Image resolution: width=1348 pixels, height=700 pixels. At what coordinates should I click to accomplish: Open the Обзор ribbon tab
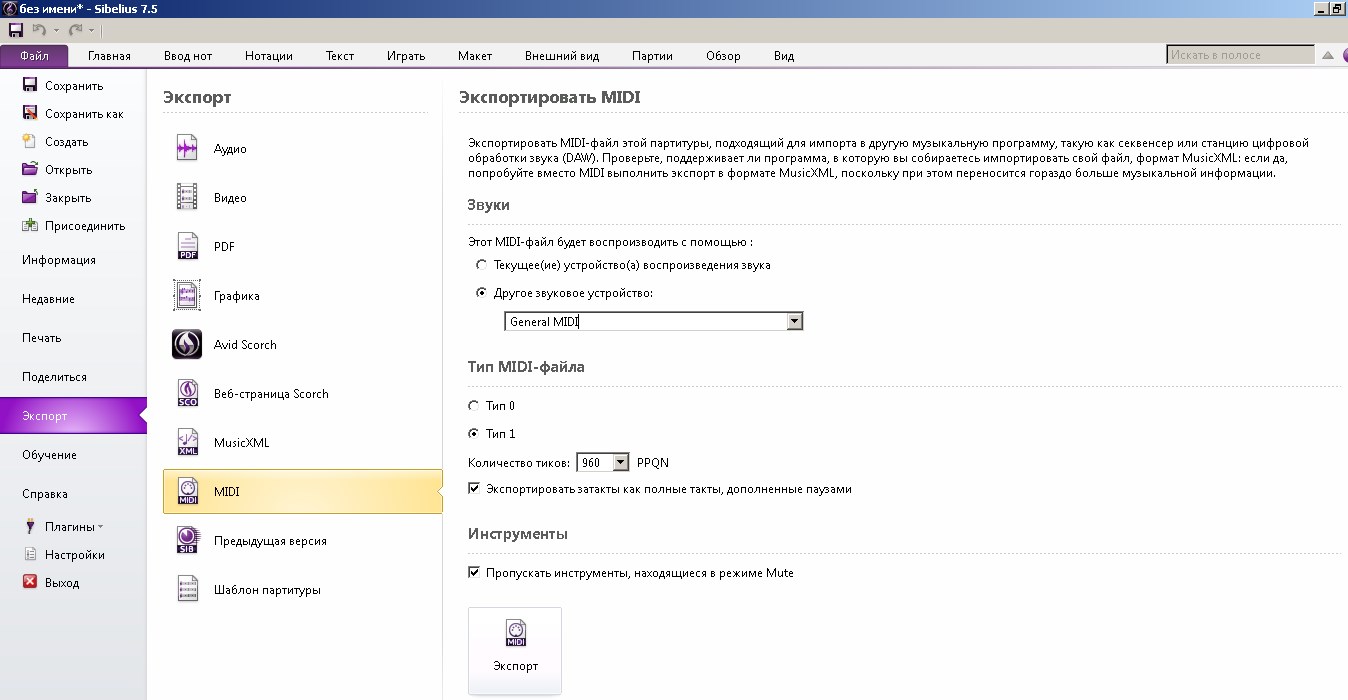723,56
